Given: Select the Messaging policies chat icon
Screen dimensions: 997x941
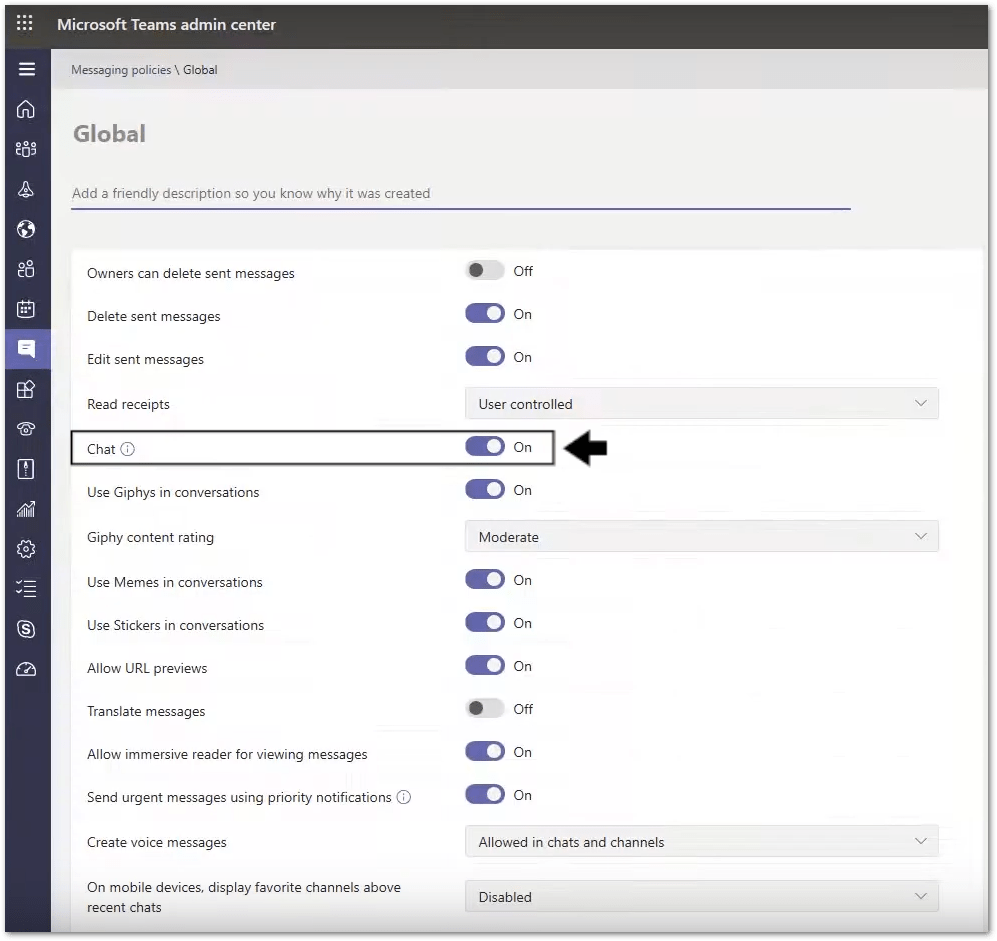Looking at the screenshot, I should [x=26, y=349].
